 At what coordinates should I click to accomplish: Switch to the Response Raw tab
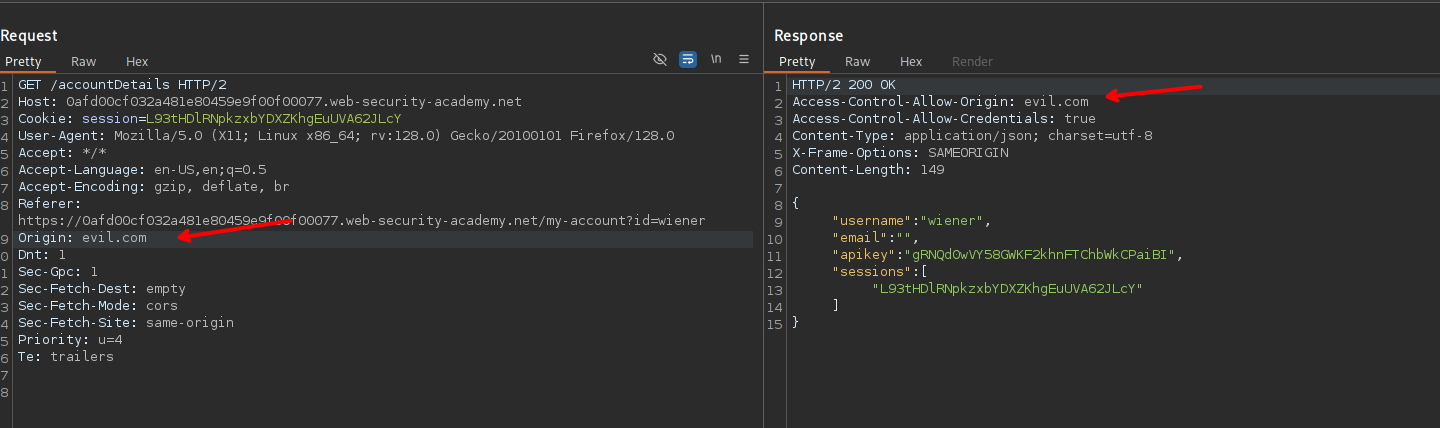pos(857,62)
